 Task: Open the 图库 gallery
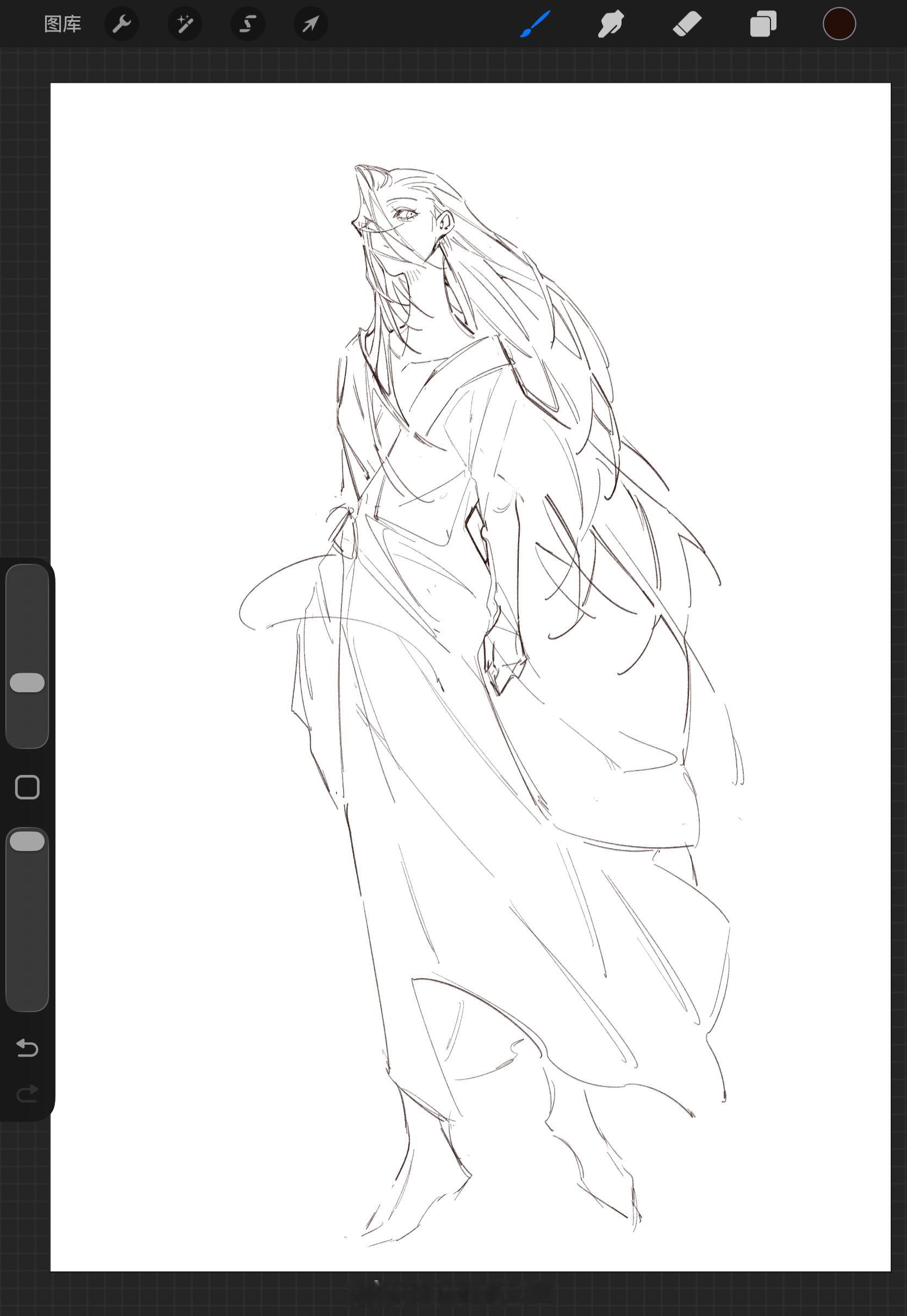(x=63, y=24)
